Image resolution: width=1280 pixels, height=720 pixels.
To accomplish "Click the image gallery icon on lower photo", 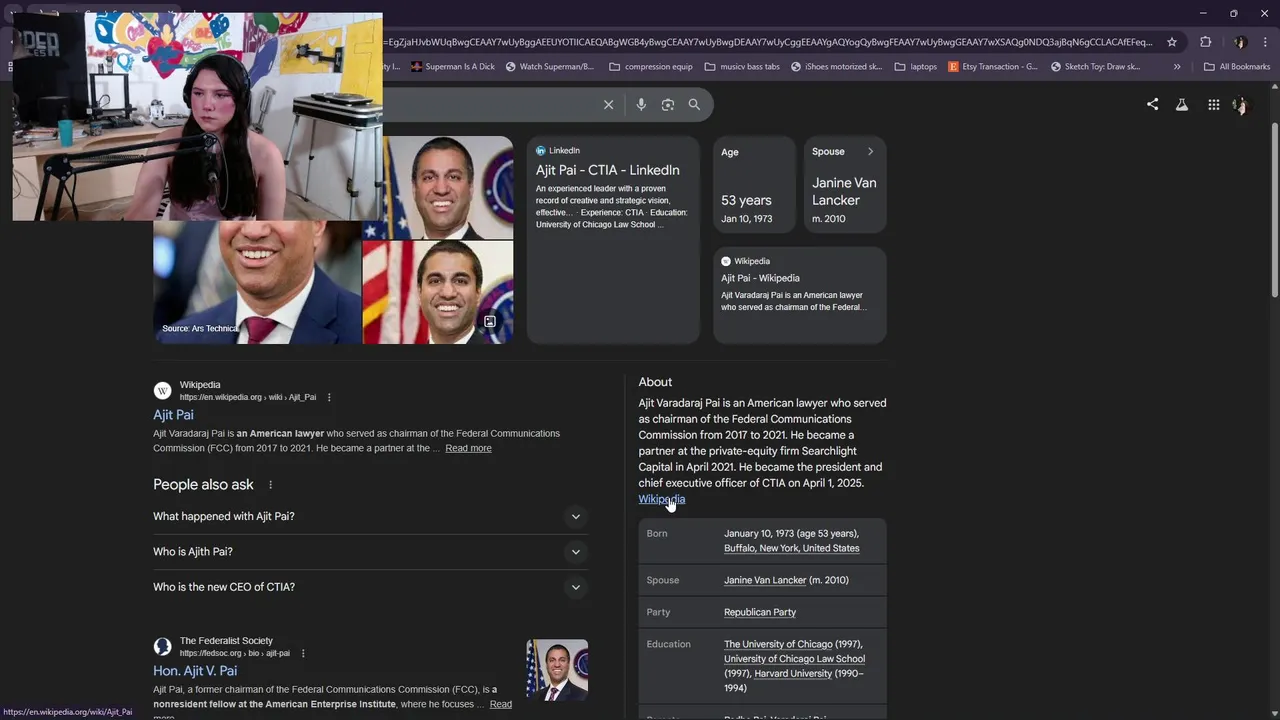I will (489, 322).
